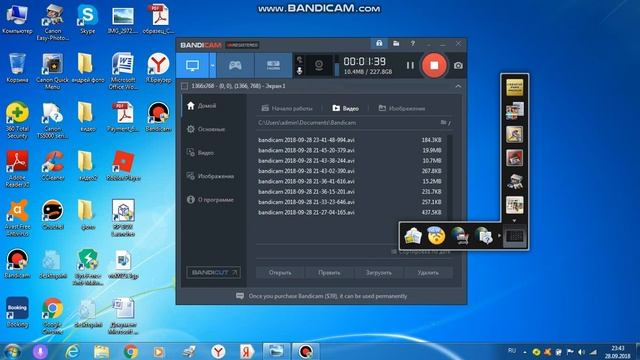Open О программе in Bandicam sidebar
Viewport: 640px width, 360px height.
210,200
